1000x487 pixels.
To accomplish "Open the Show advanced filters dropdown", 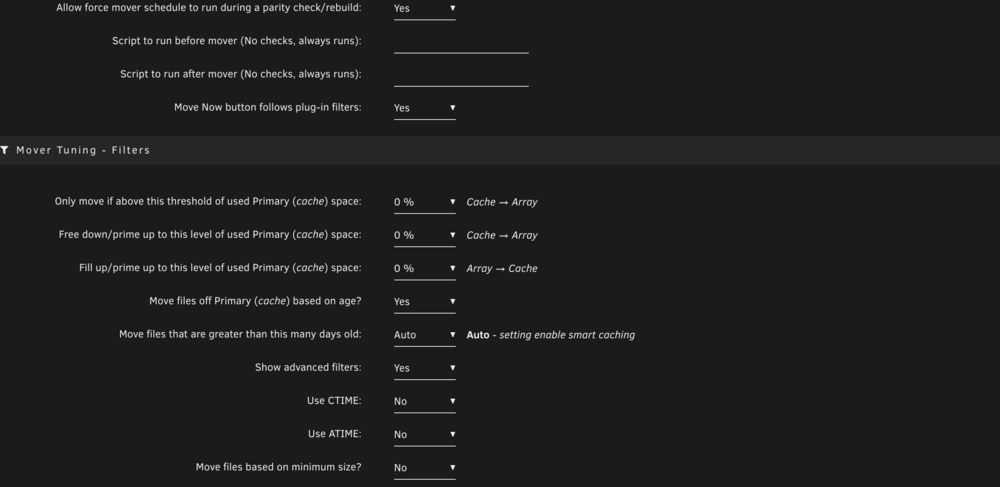I will tap(425, 368).
